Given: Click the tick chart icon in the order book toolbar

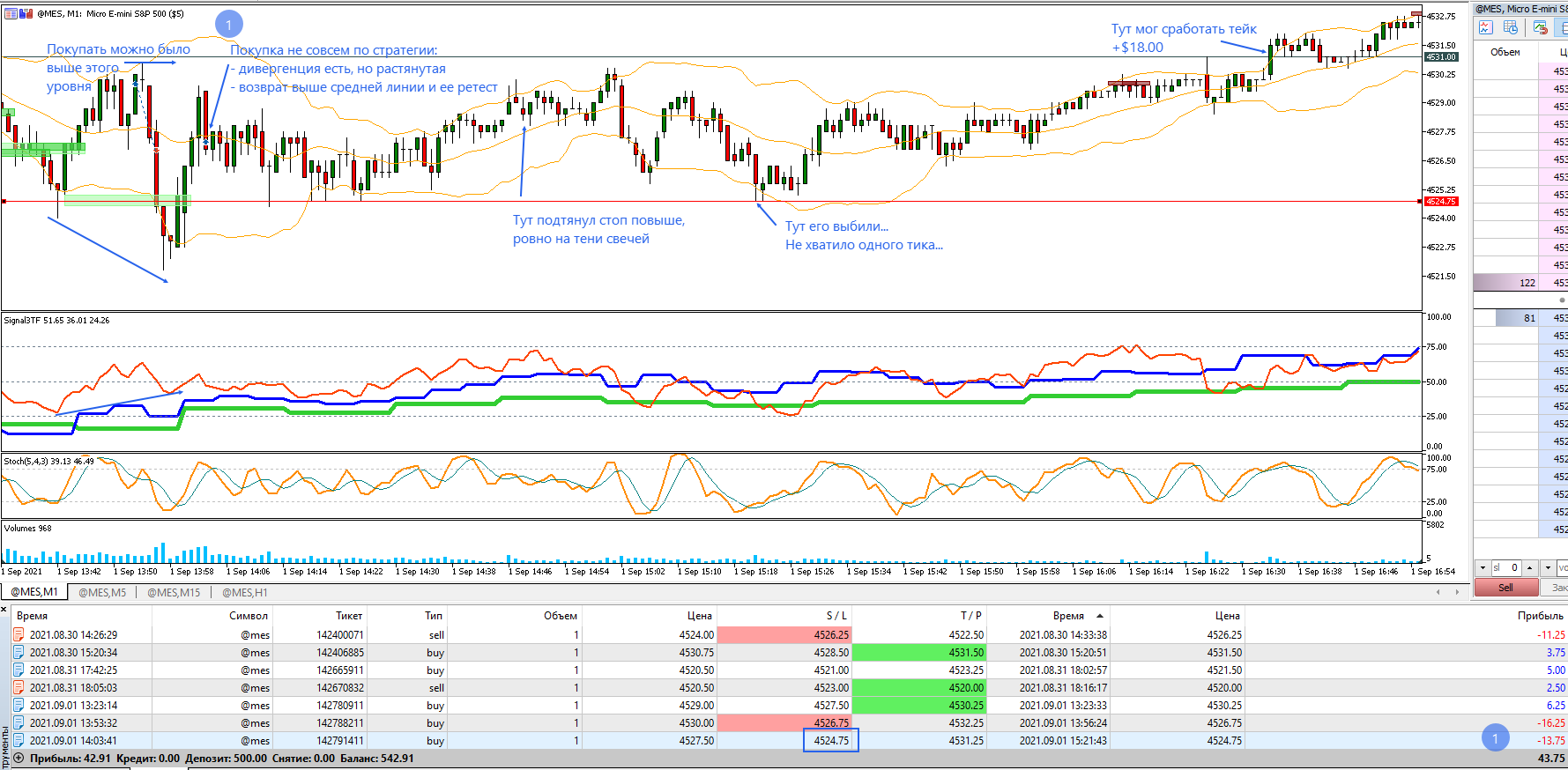Looking at the screenshot, I should (1485, 28).
